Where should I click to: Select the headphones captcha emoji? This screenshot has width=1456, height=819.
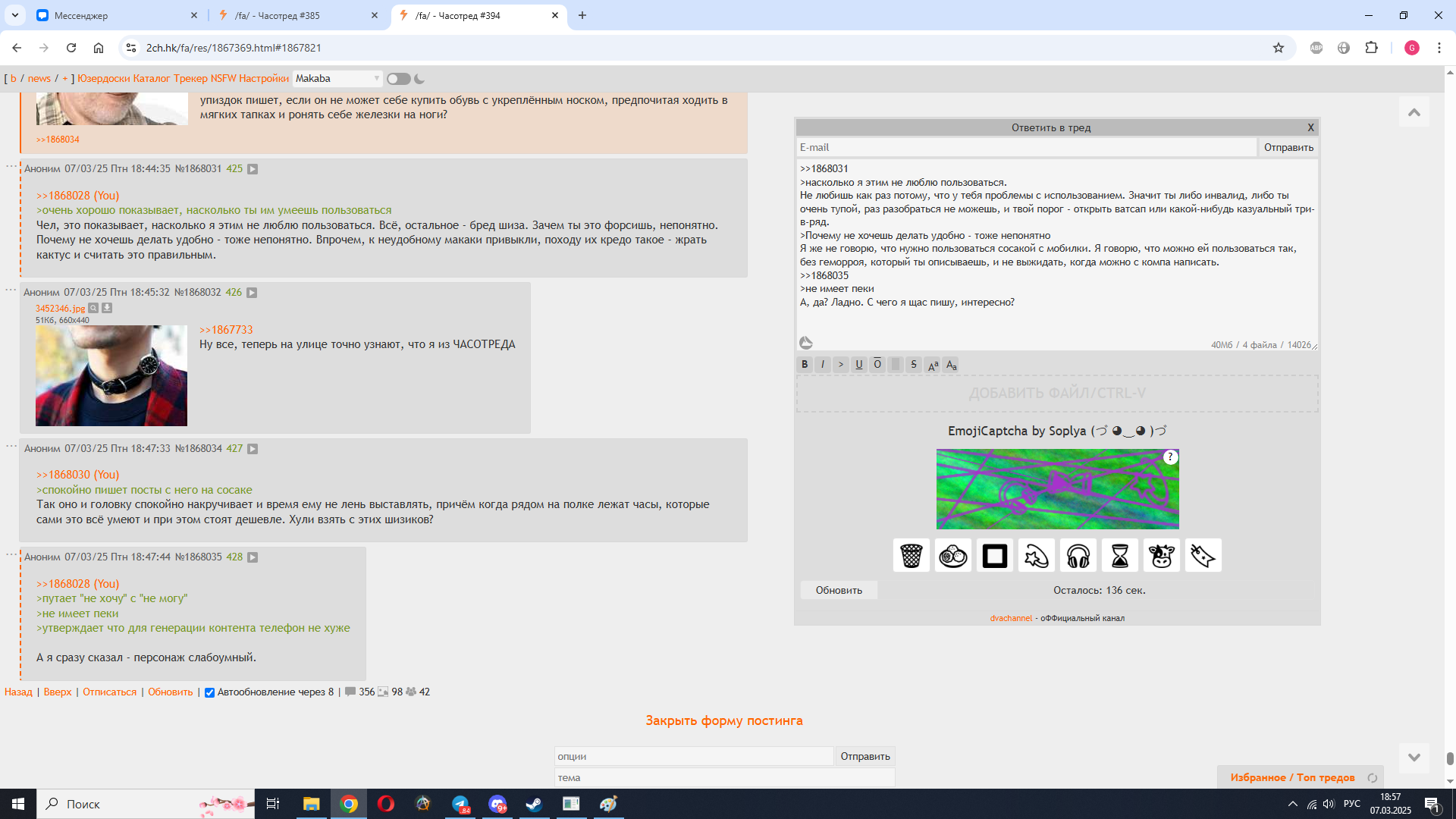click(1078, 556)
